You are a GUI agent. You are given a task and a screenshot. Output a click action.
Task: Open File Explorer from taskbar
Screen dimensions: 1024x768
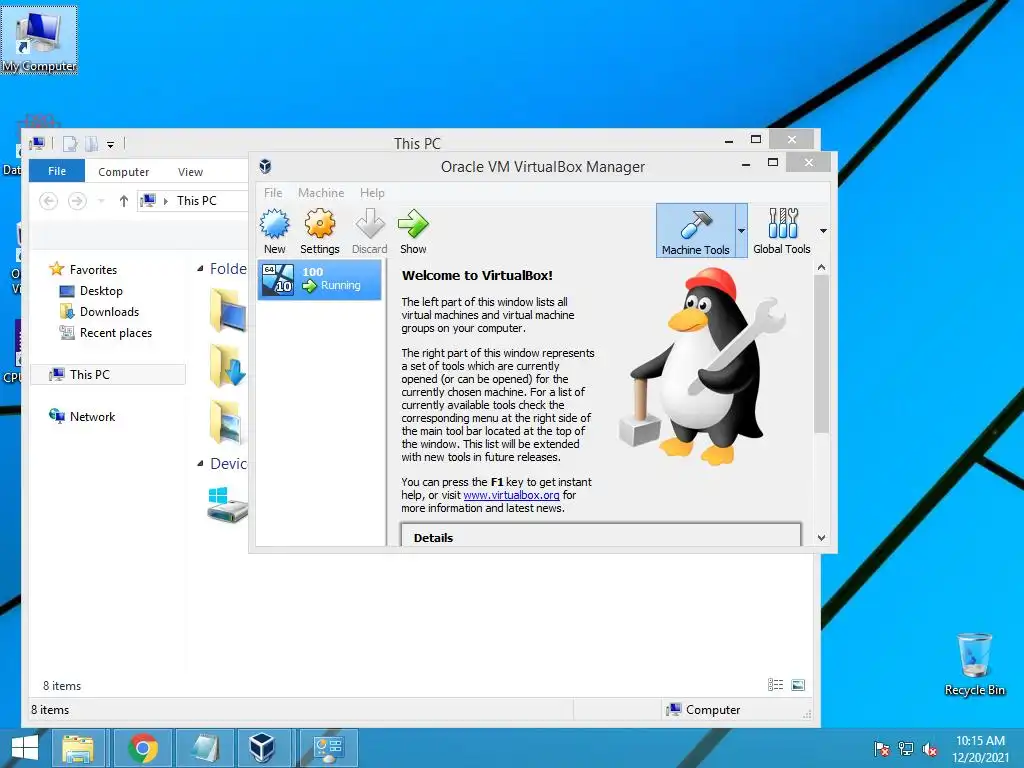coord(78,748)
